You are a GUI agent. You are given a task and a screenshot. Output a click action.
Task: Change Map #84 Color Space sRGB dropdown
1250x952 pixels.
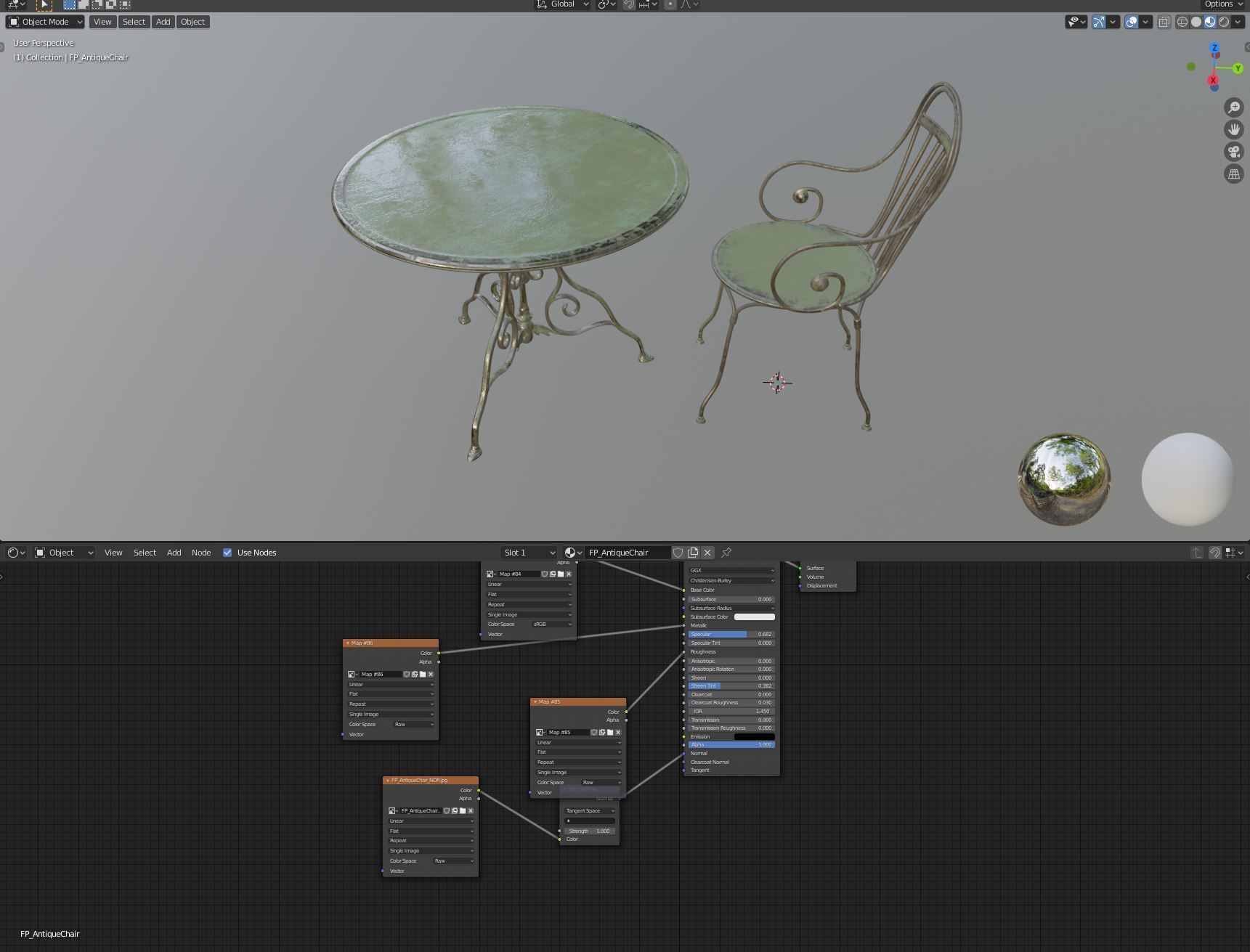coord(552,625)
